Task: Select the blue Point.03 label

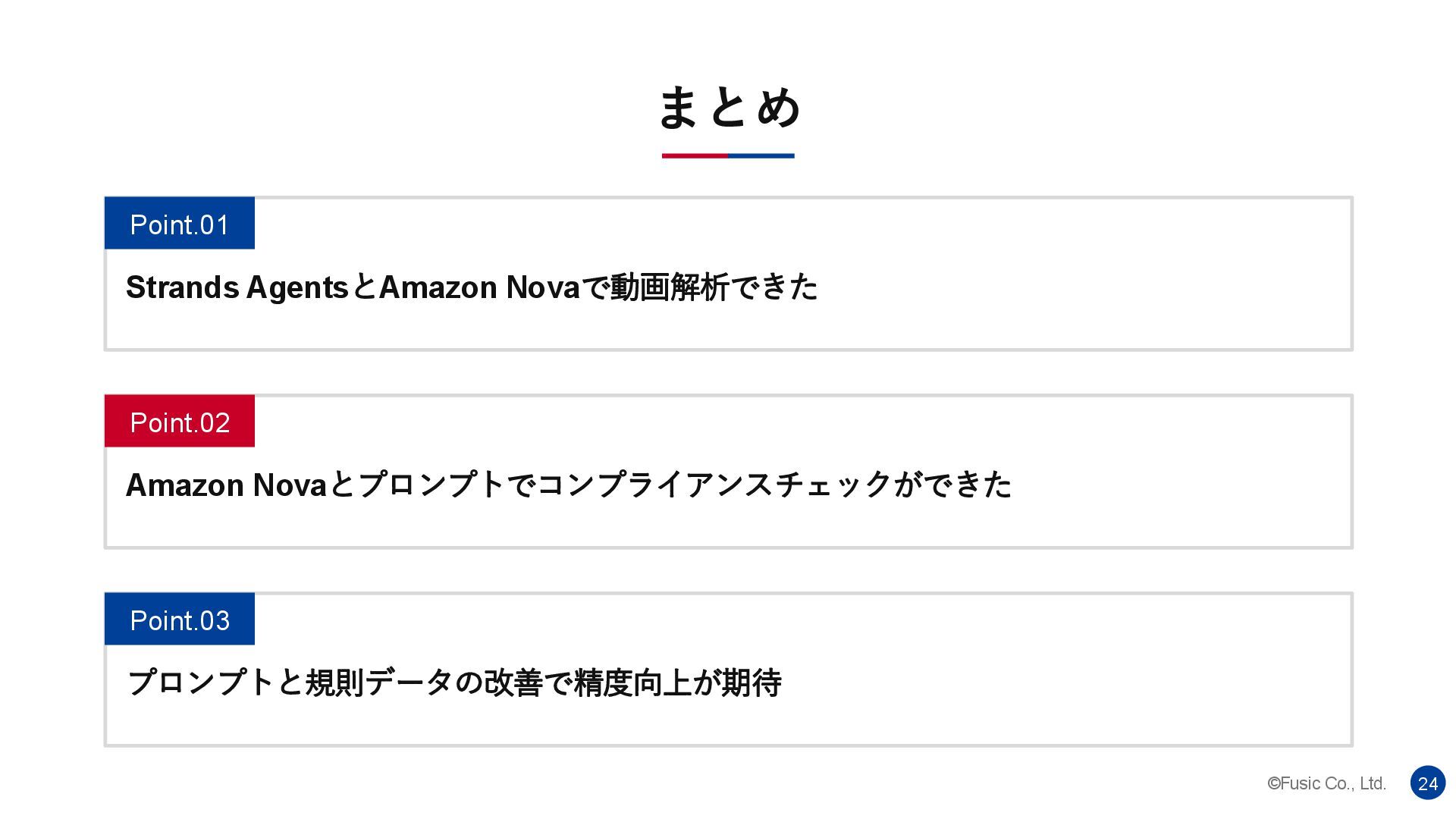Action: click(x=180, y=620)
